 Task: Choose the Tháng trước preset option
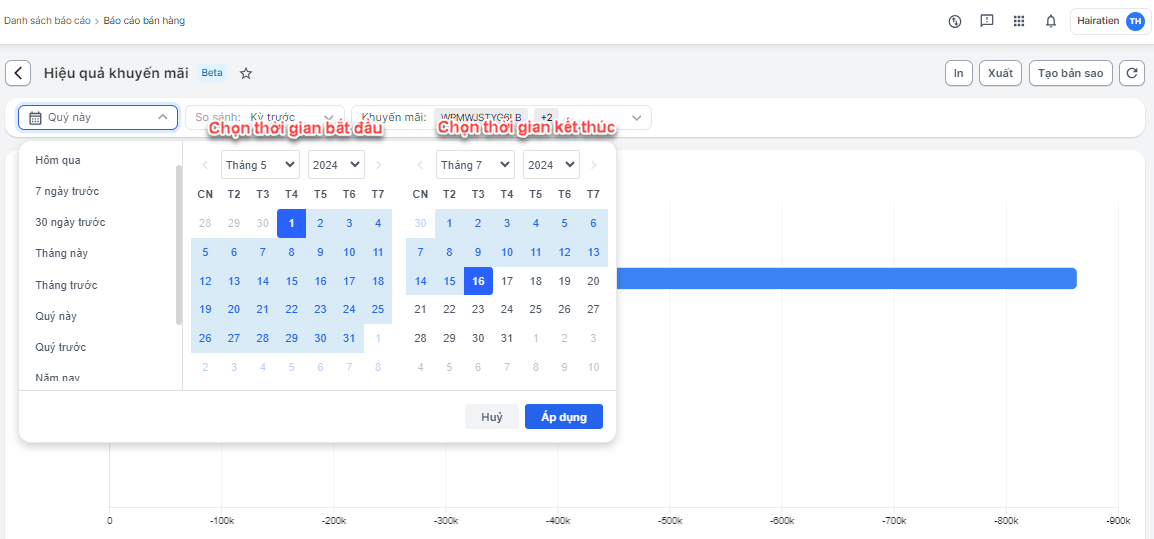point(66,285)
